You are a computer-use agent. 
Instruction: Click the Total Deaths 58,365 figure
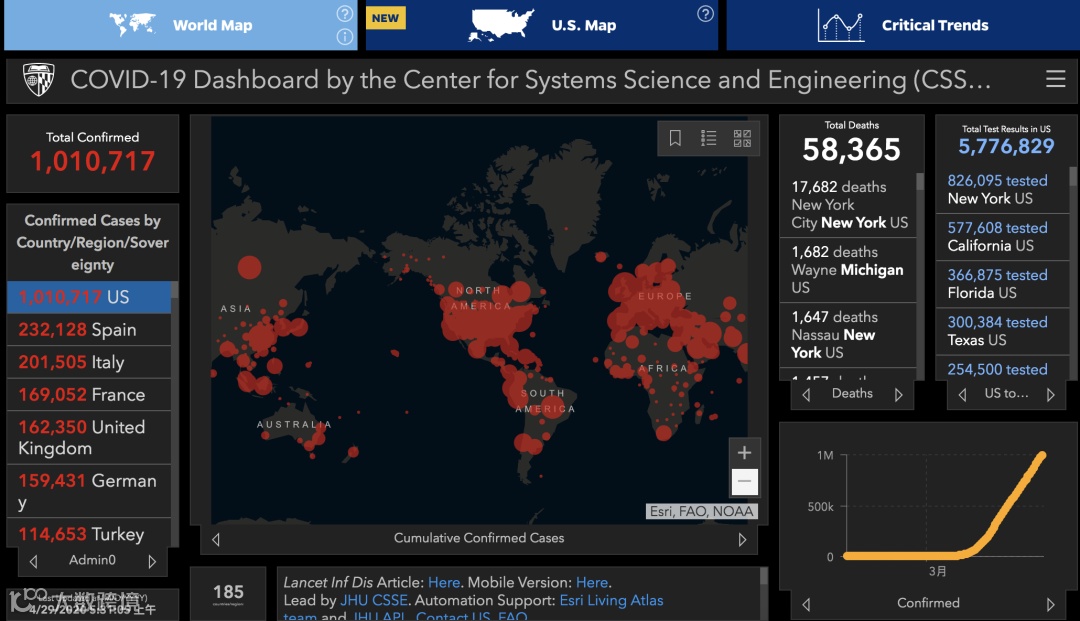(851, 149)
